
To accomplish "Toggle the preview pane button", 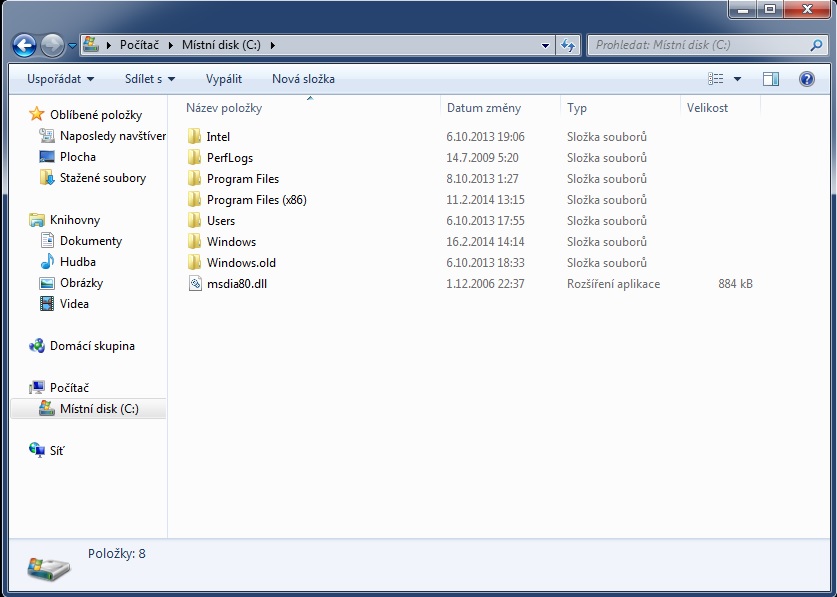I will pyautogui.click(x=771, y=79).
